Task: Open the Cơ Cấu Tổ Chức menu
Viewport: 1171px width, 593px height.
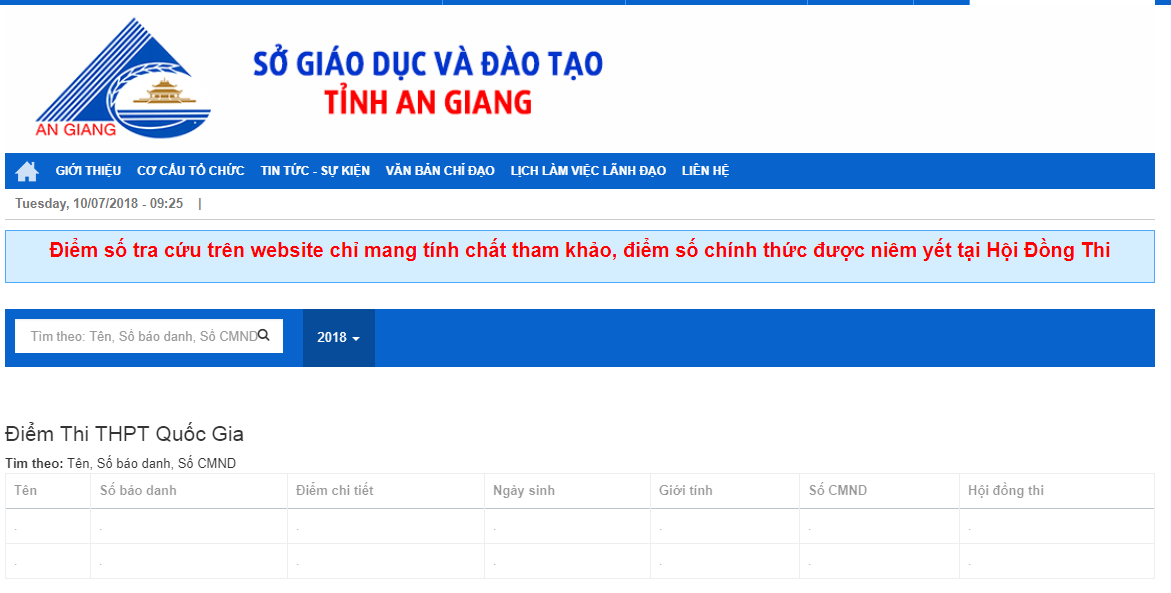Action: pyautogui.click(x=190, y=171)
